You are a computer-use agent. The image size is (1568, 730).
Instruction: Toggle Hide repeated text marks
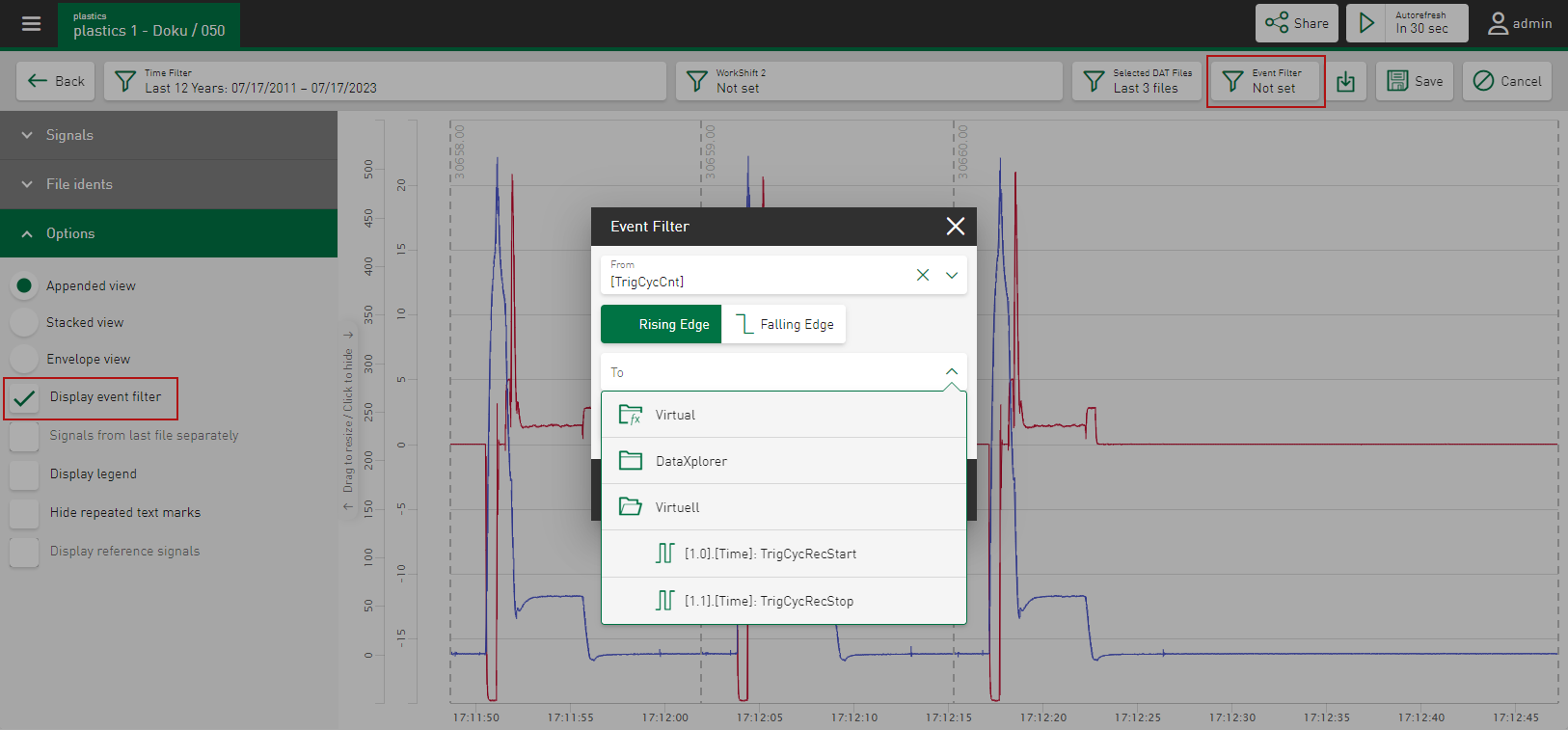click(x=25, y=513)
